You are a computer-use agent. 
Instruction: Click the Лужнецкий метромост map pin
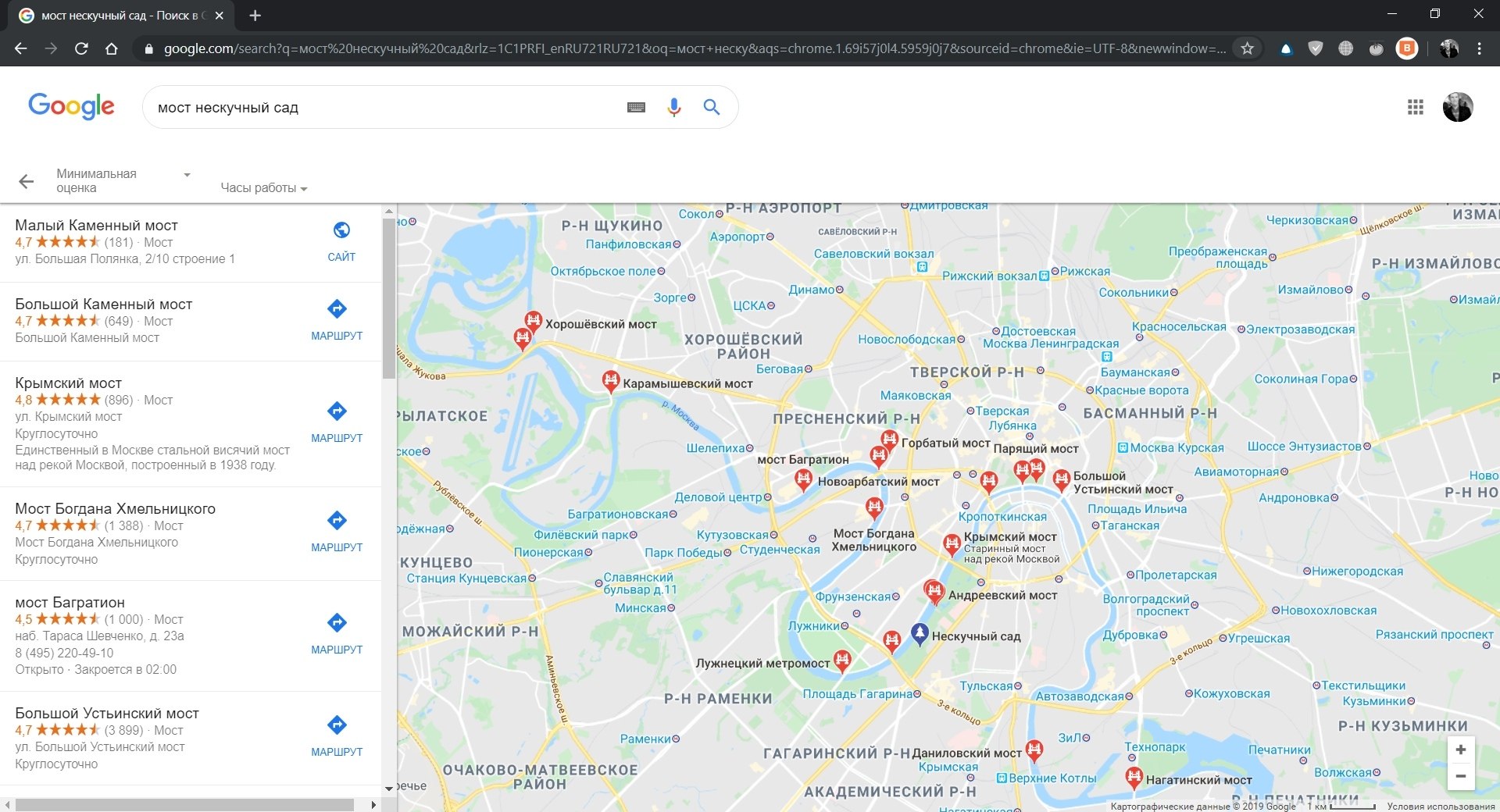pyautogui.click(x=842, y=661)
